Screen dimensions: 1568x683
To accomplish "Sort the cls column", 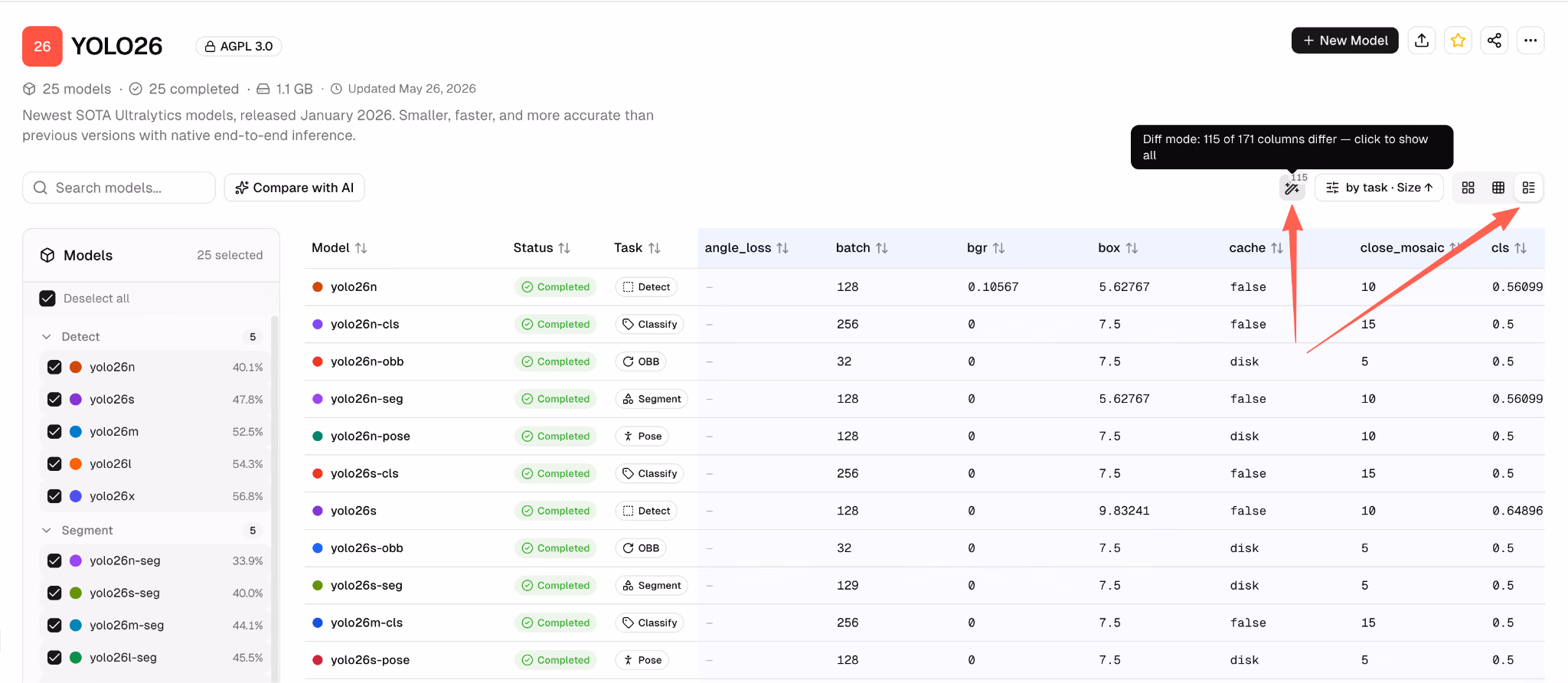I will pos(1521,248).
